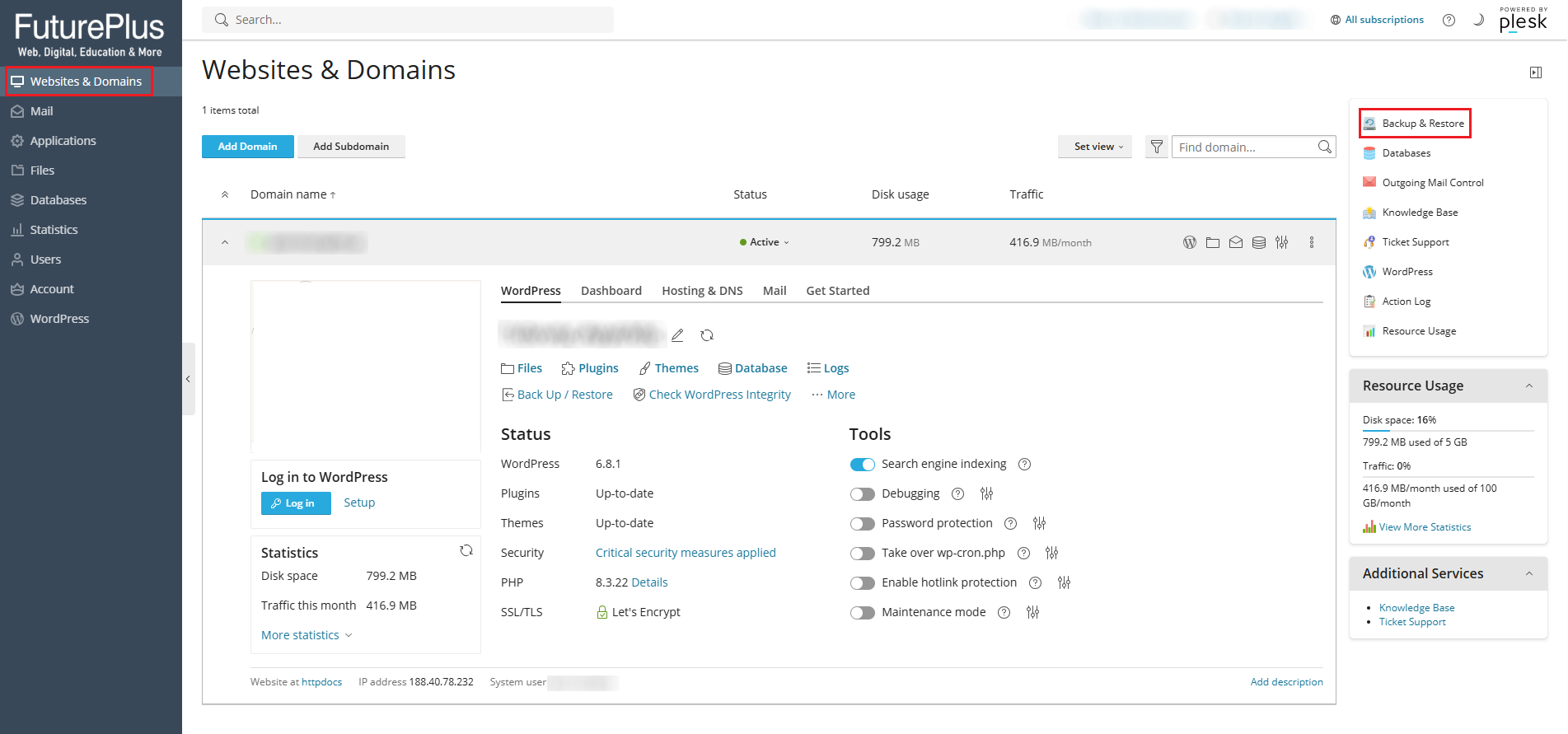The width and height of the screenshot is (1568, 734).
Task: Enable Password protection toggle
Action: tap(863, 524)
